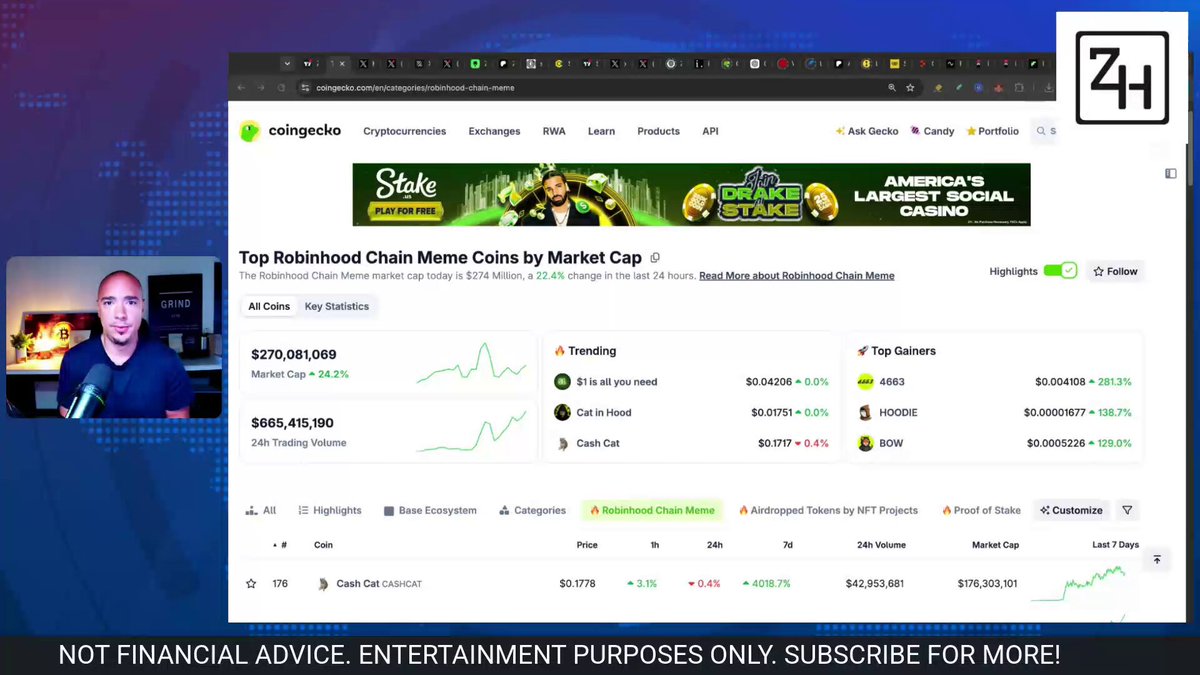Click the market cap sparkline chart
1200x675 pixels.
[x=471, y=363]
